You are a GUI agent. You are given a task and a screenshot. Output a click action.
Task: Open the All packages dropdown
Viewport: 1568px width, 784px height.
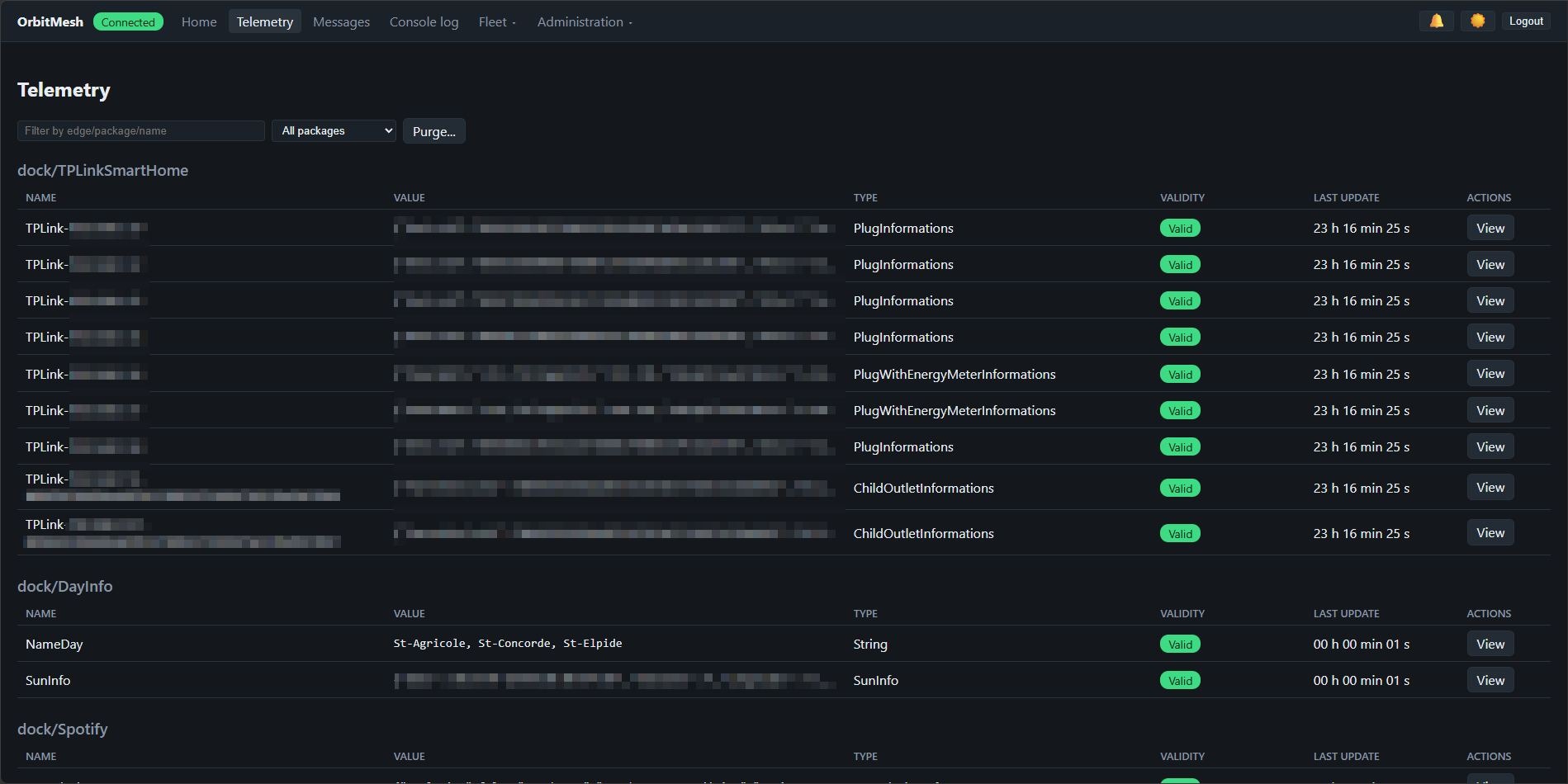[334, 130]
